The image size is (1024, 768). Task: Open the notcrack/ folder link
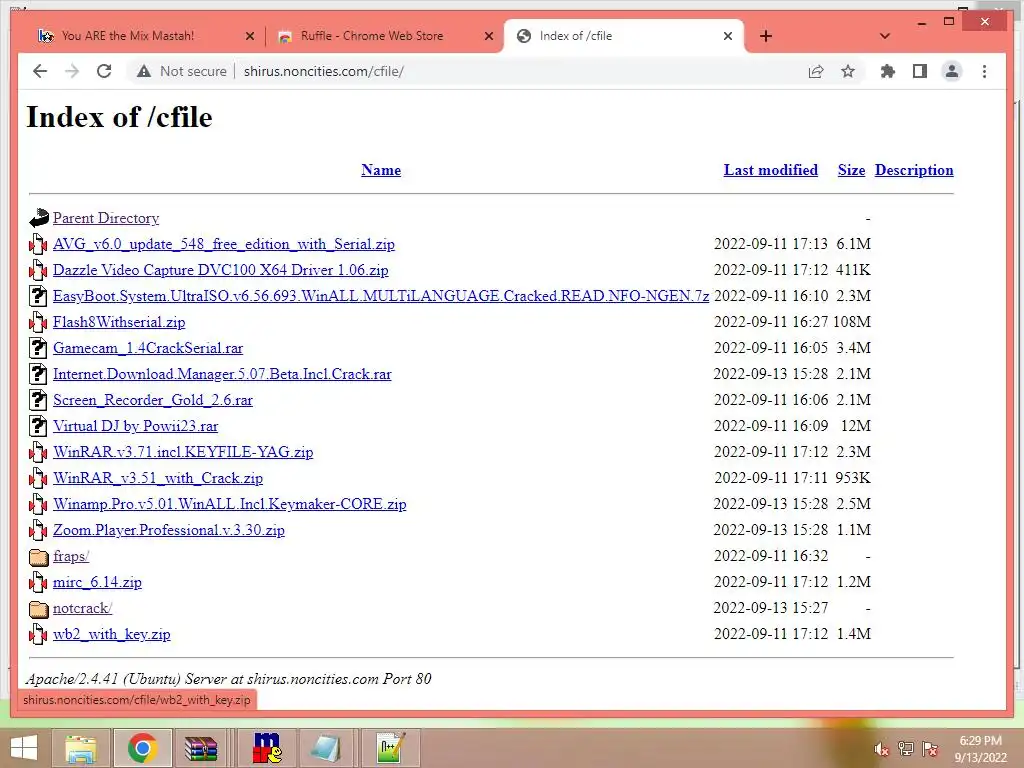[82, 608]
